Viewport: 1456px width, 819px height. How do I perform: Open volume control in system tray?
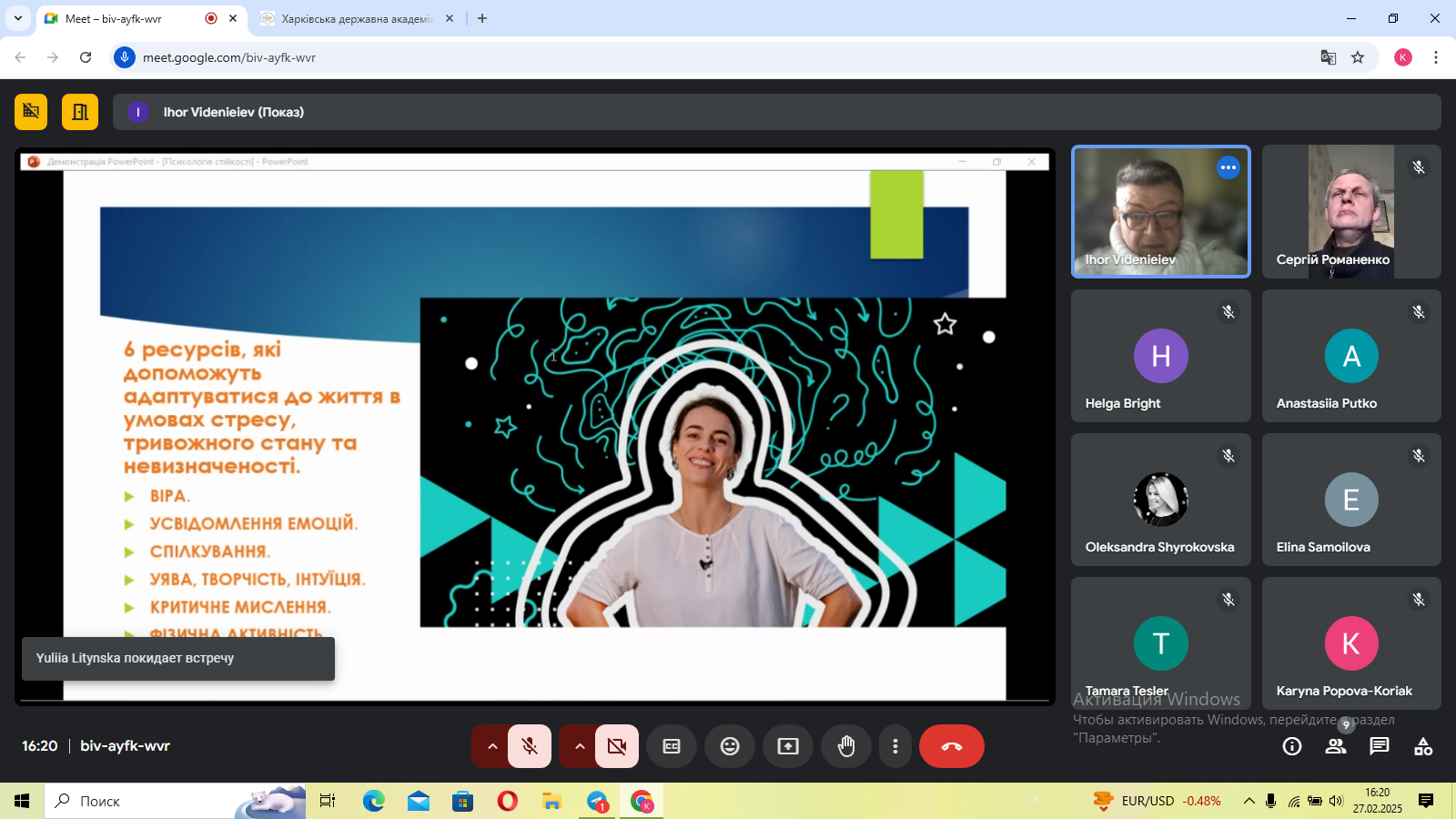pos(1336,801)
